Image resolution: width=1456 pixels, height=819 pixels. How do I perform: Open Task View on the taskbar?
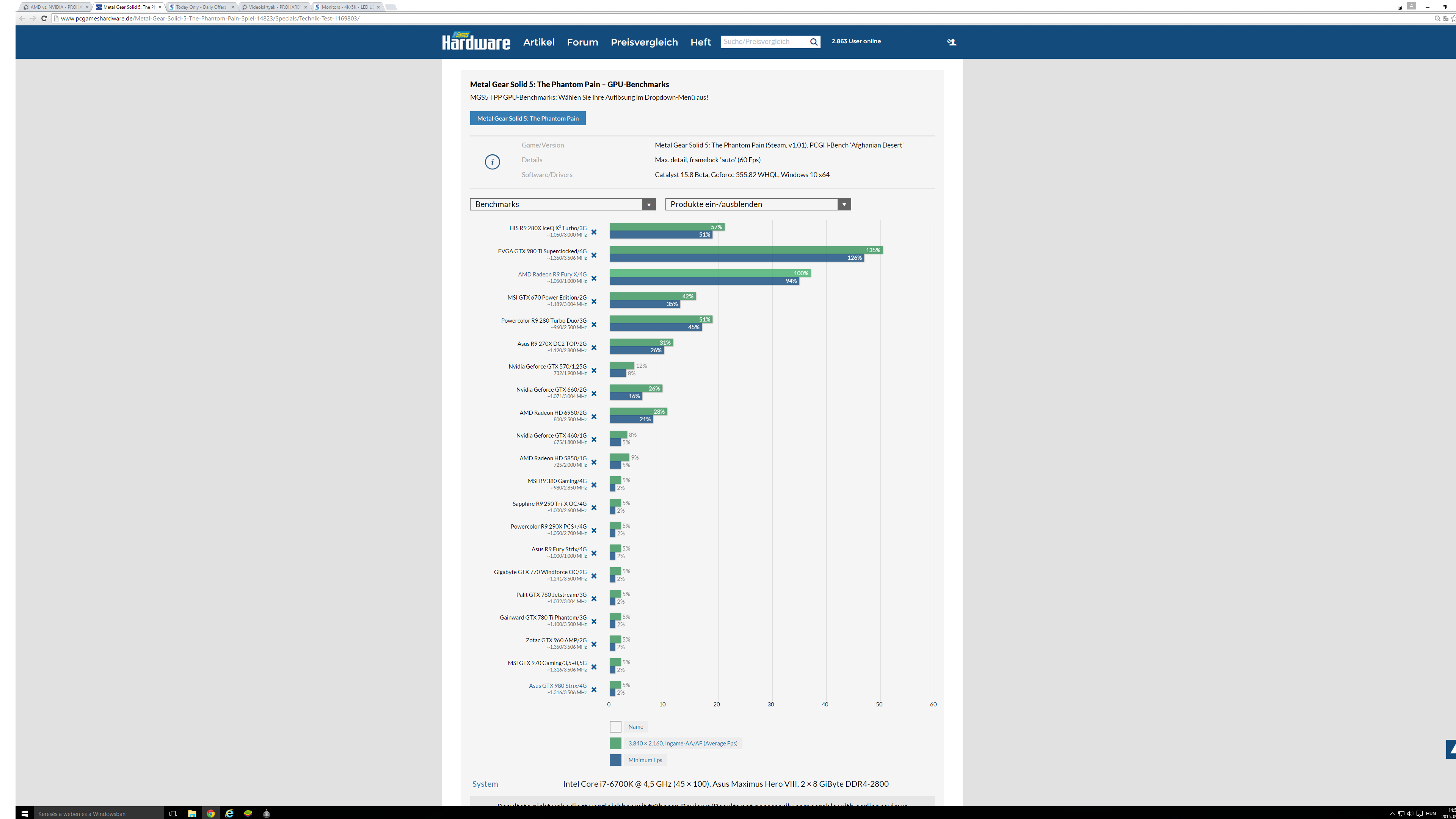point(174,813)
